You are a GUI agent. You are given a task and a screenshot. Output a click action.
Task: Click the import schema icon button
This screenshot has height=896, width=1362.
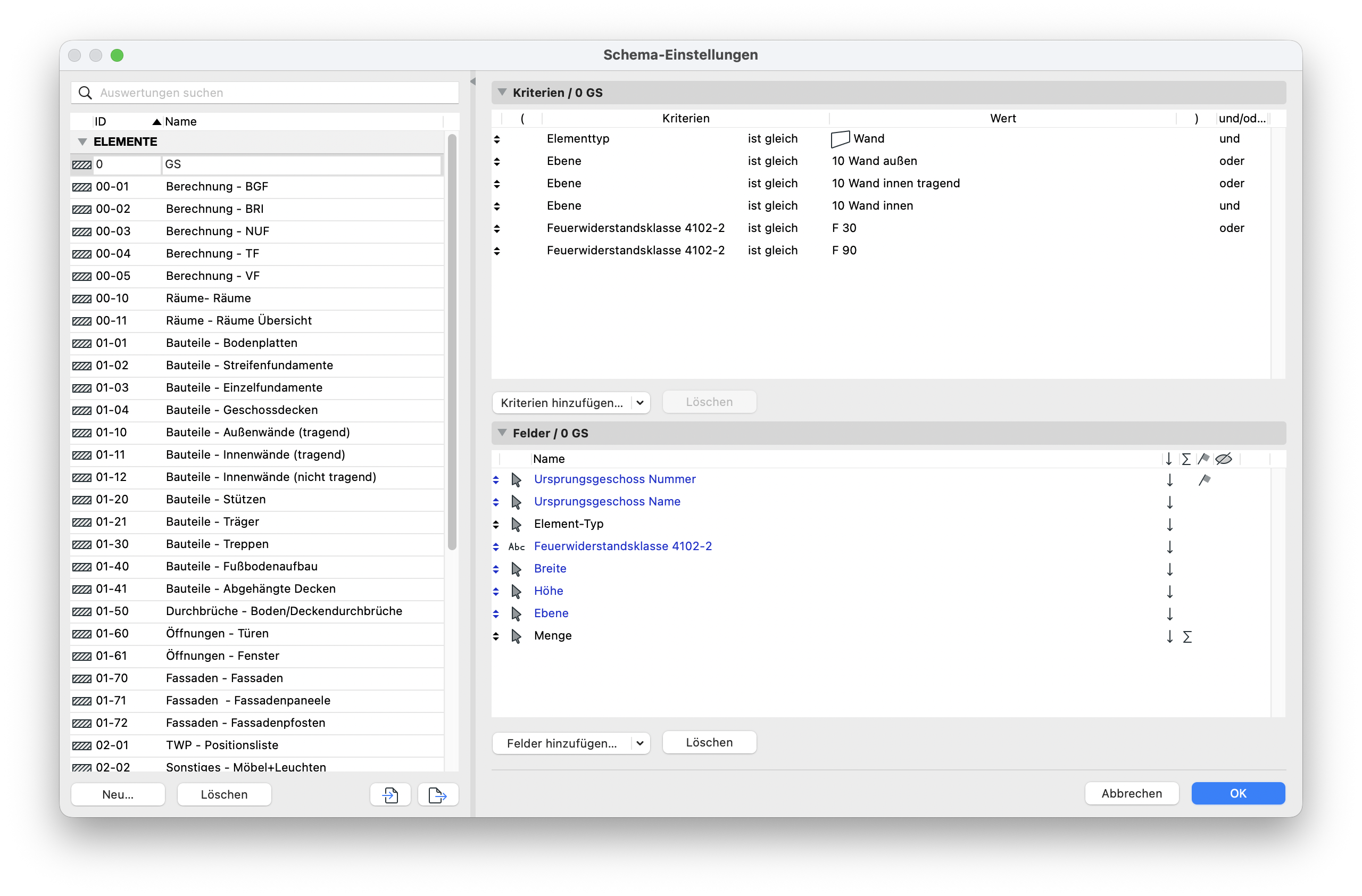(x=391, y=794)
